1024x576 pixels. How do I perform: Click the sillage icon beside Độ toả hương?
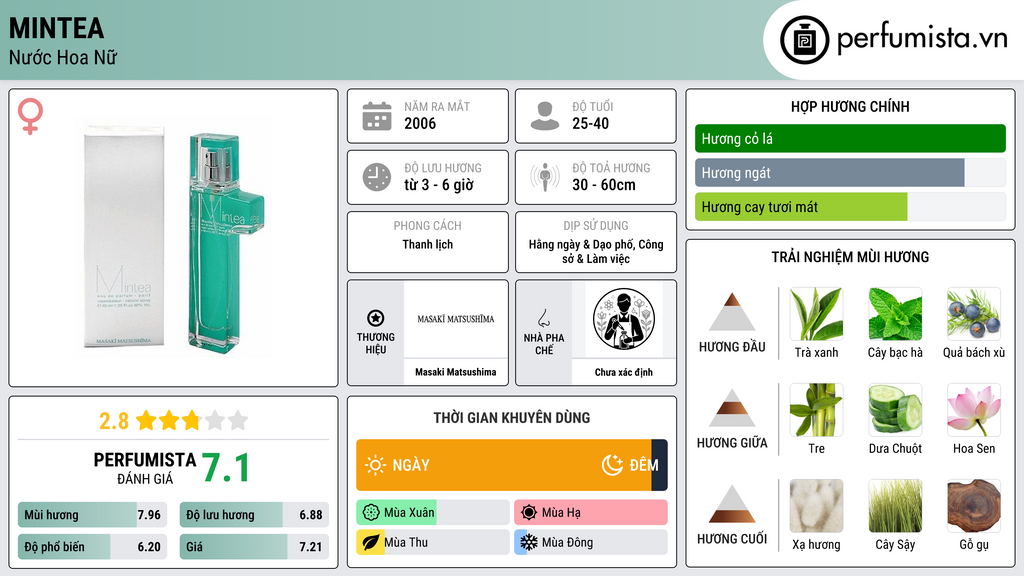tap(545, 177)
